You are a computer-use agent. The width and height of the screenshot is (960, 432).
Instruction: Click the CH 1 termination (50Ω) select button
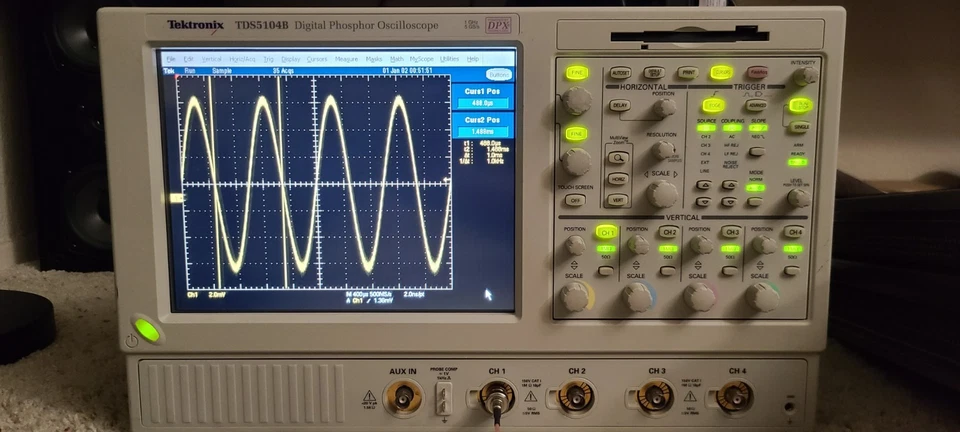tap(606, 270)
